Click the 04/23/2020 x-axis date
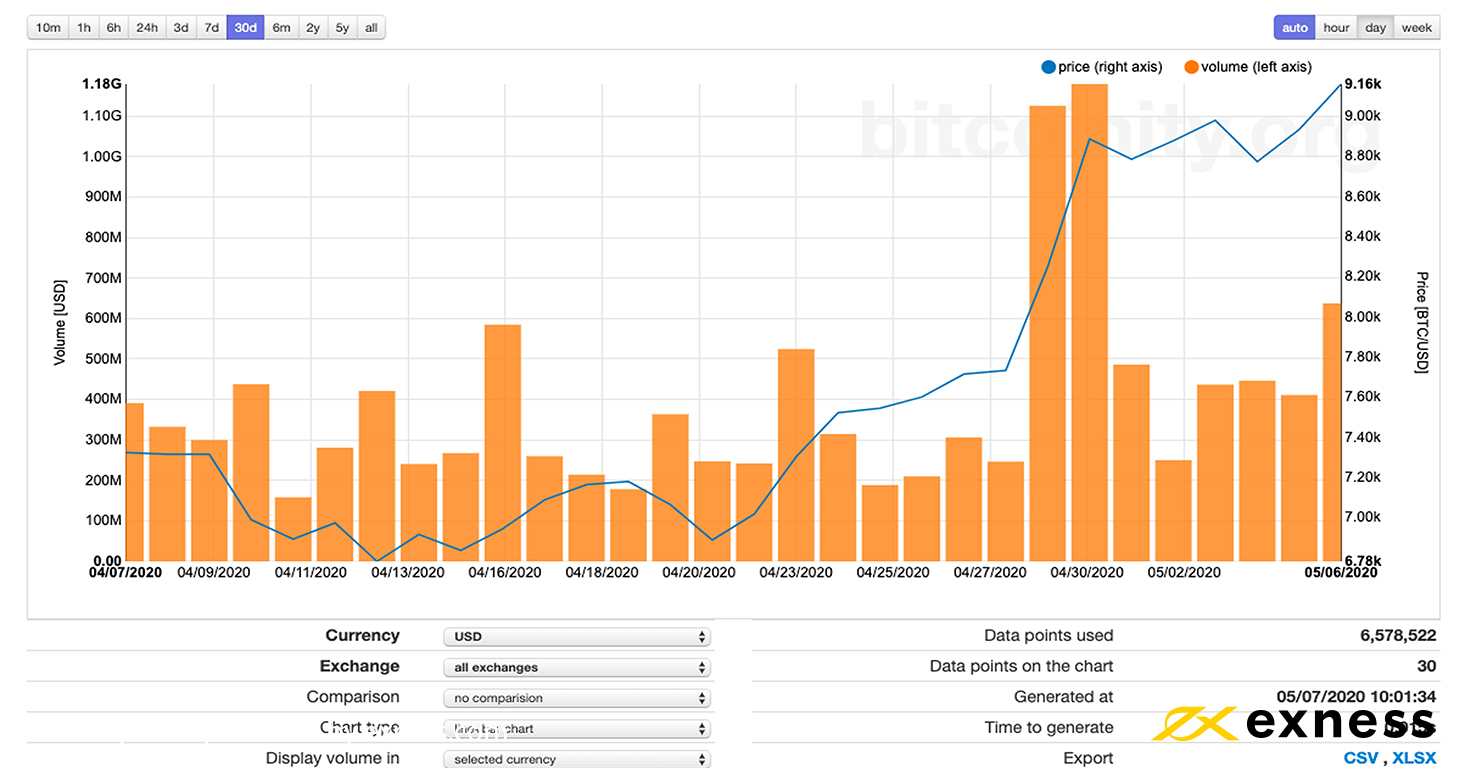The height and width of the screenshot is (768, 1463). coord(795,573)
